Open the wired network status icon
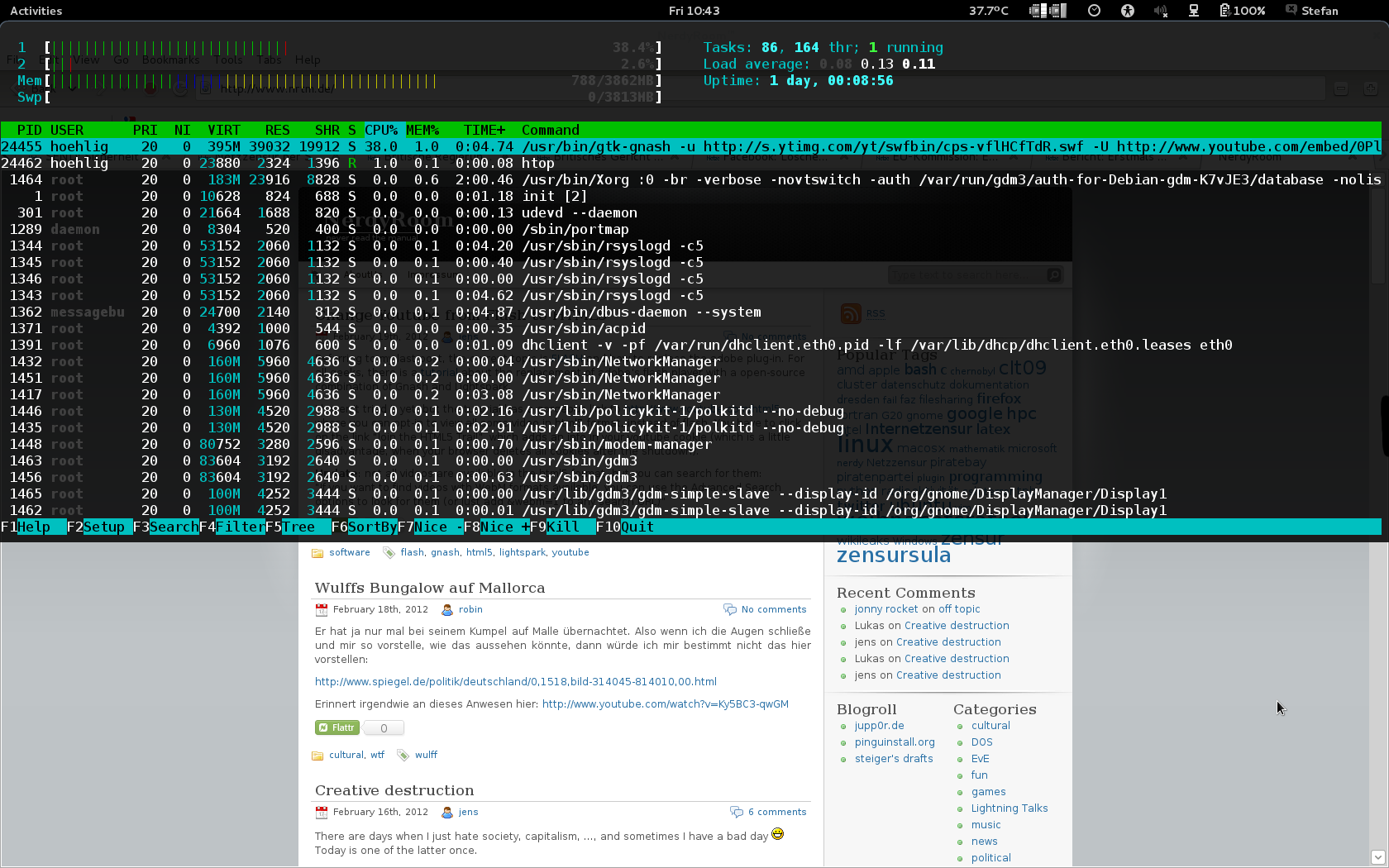 point(1194,11)
